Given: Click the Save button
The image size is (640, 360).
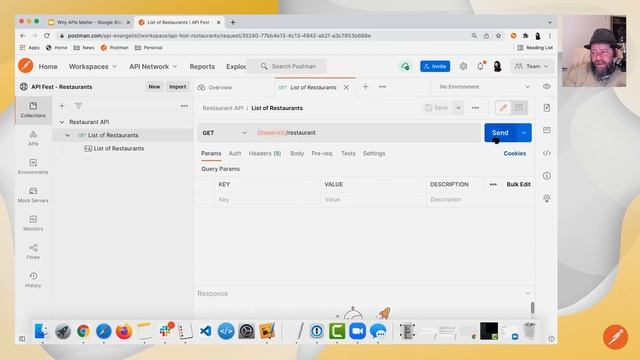Looking at the screenshot, I should click(x=436, y=108).
